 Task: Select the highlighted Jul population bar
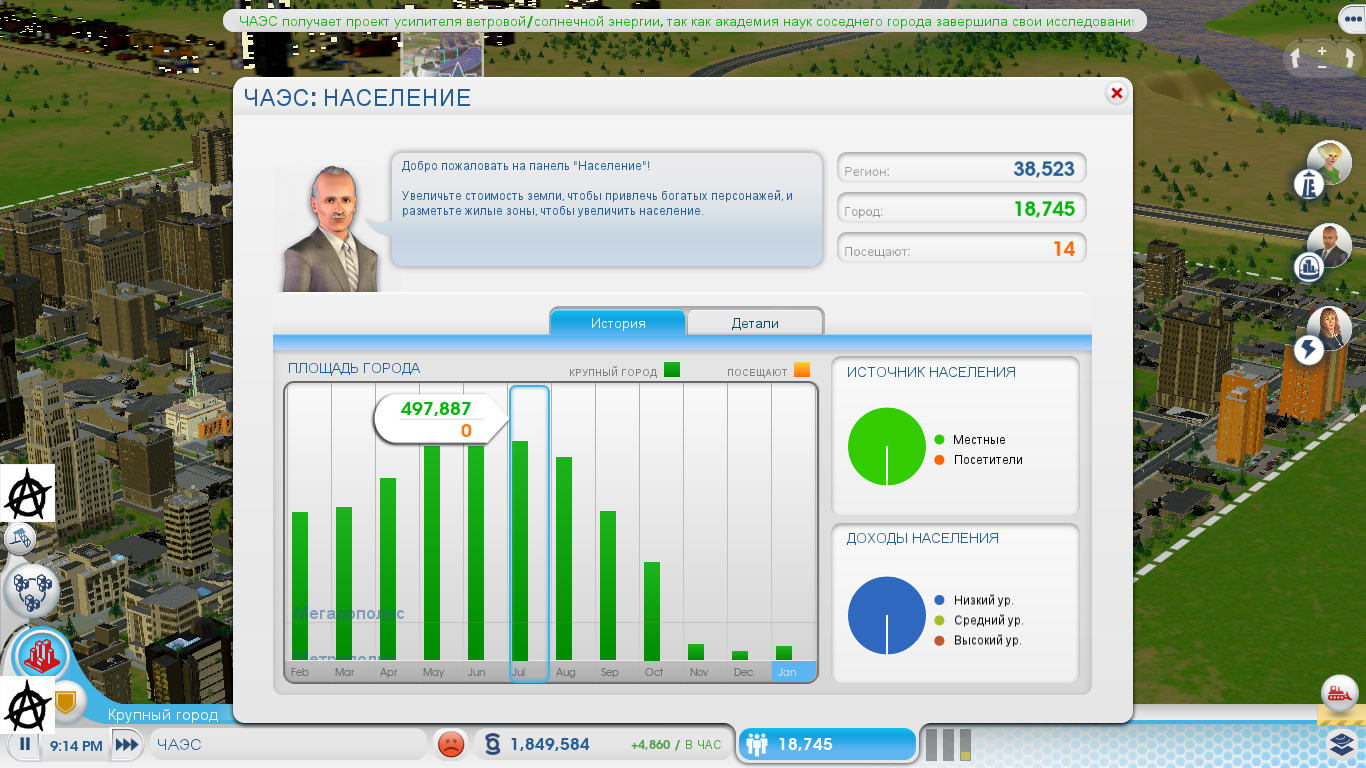click(520, 551)
